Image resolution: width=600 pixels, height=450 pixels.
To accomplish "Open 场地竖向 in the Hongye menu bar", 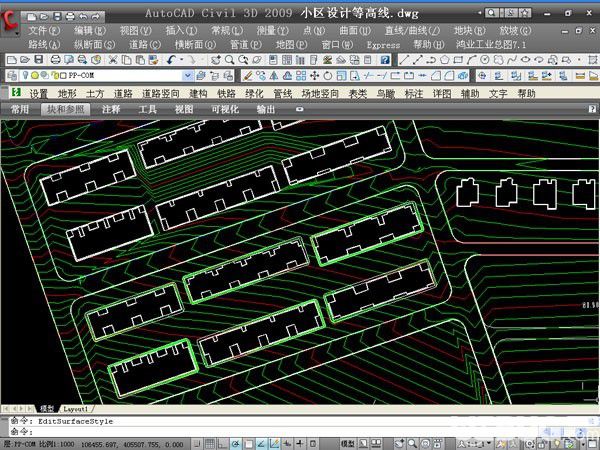I will pos(320,93).
